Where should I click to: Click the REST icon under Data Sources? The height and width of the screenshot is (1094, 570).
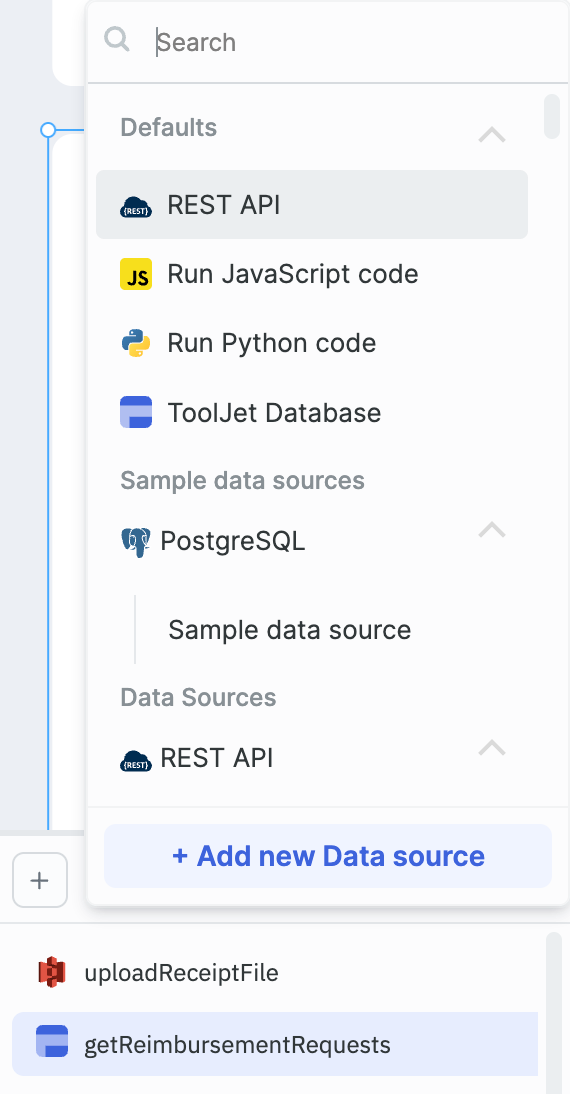[136, 760]
